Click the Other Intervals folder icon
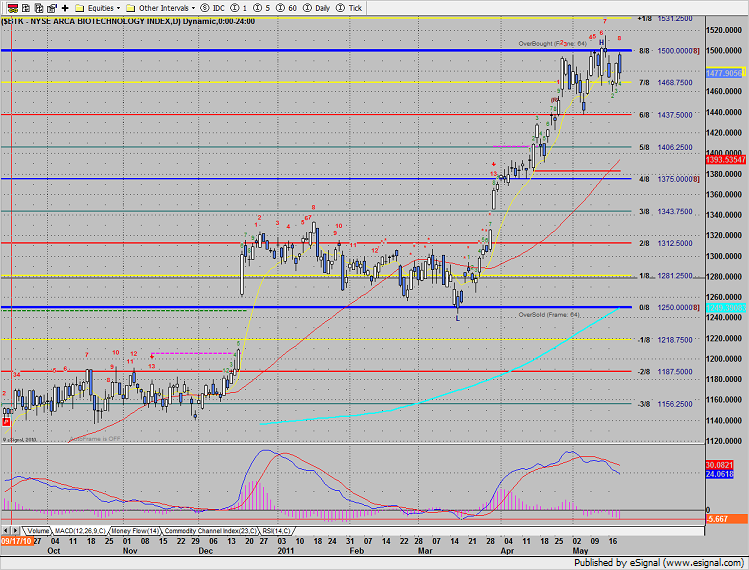 [x=130, y=8]
